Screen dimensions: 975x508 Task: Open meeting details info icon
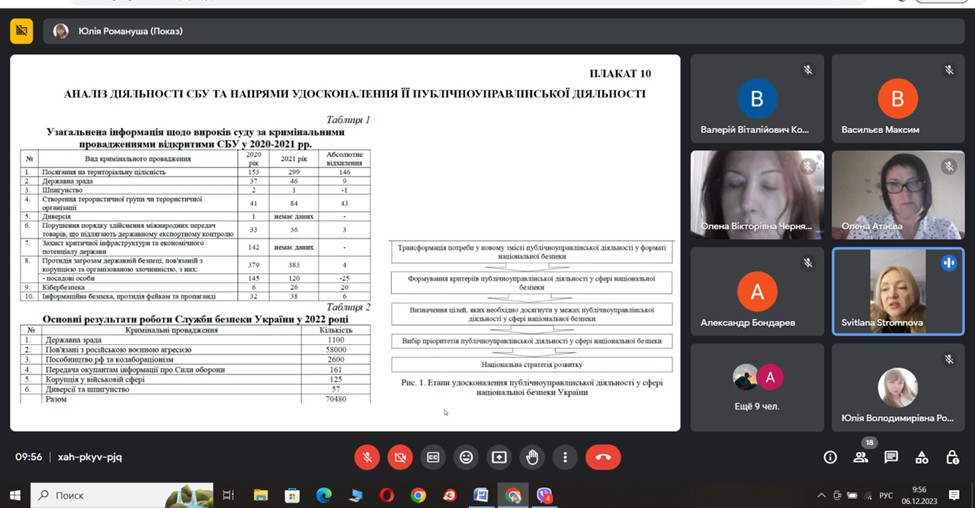coord(830,458)
